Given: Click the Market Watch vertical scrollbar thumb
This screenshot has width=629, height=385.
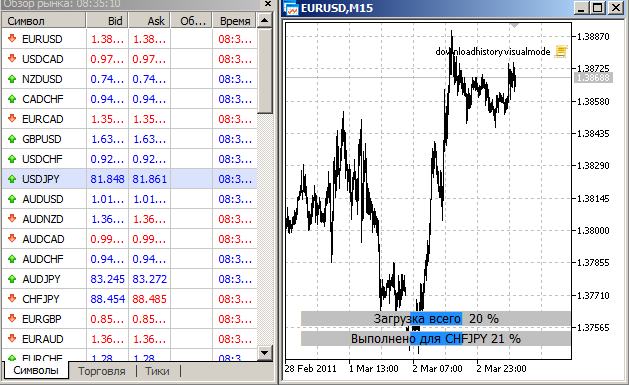Looking at the screenshot, I should (265, 71).
